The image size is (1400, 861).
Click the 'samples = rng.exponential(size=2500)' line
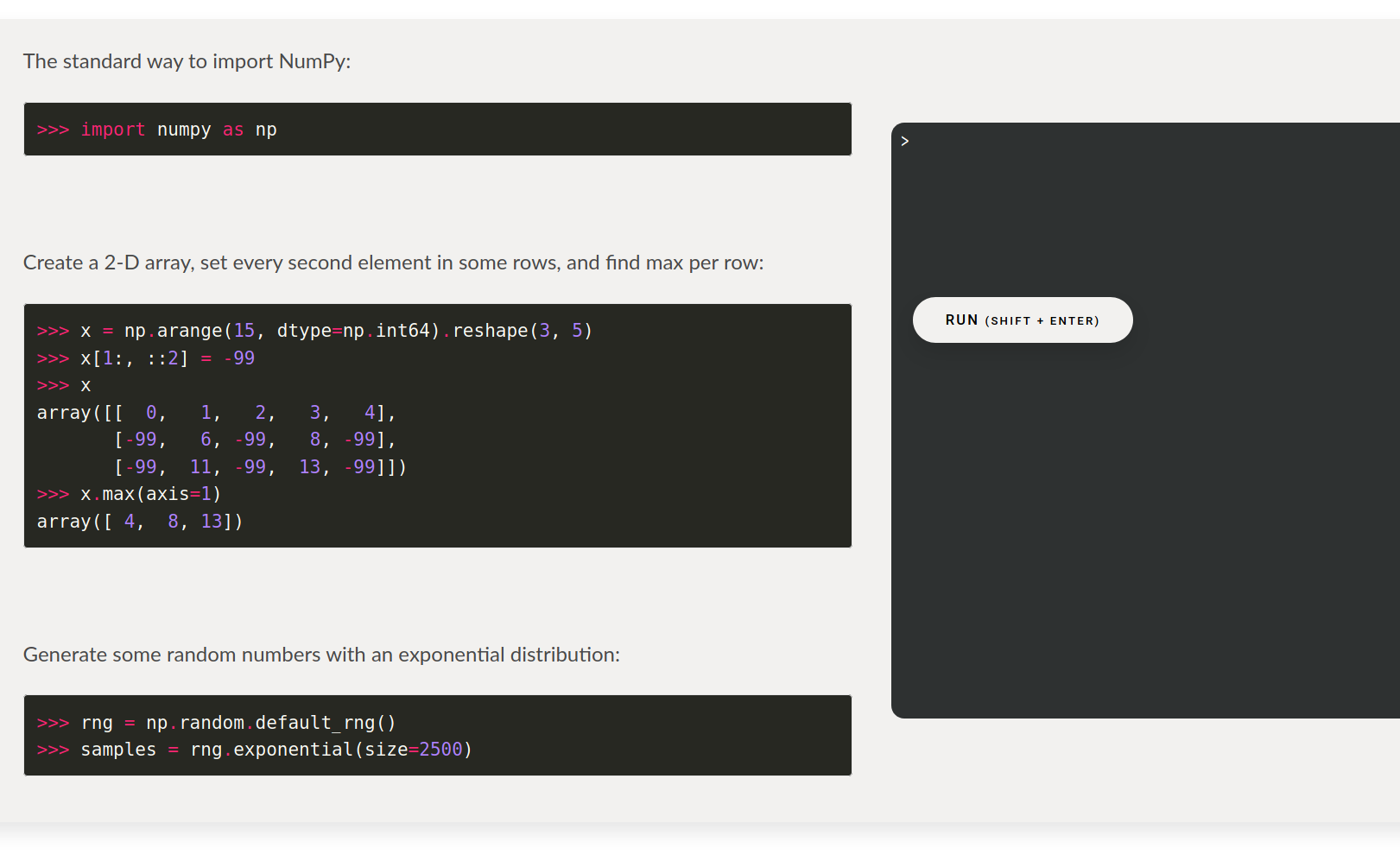click(x=255, y=750)
